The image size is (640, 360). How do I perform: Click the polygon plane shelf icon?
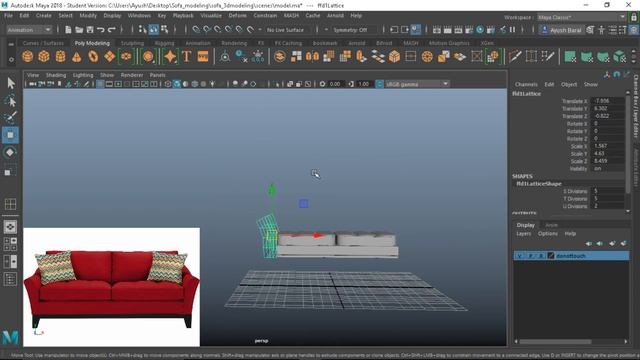(x=109, y=56)
